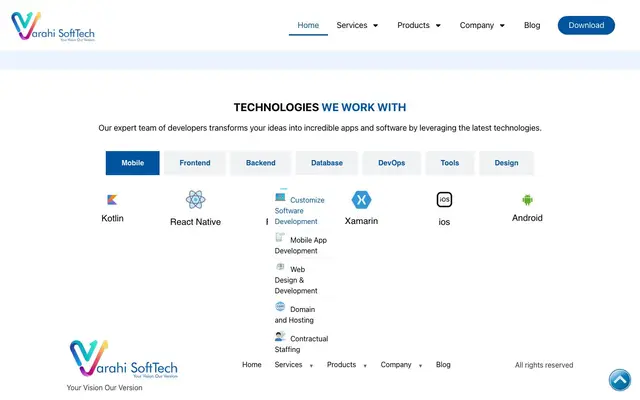
Task: Open Customize Software Development menu entry
Action: click(300, 210)
